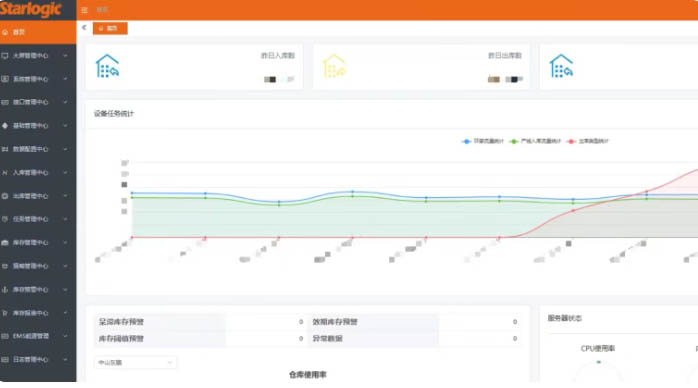Open the 数据配置中心 menu label

coord(30,149)
